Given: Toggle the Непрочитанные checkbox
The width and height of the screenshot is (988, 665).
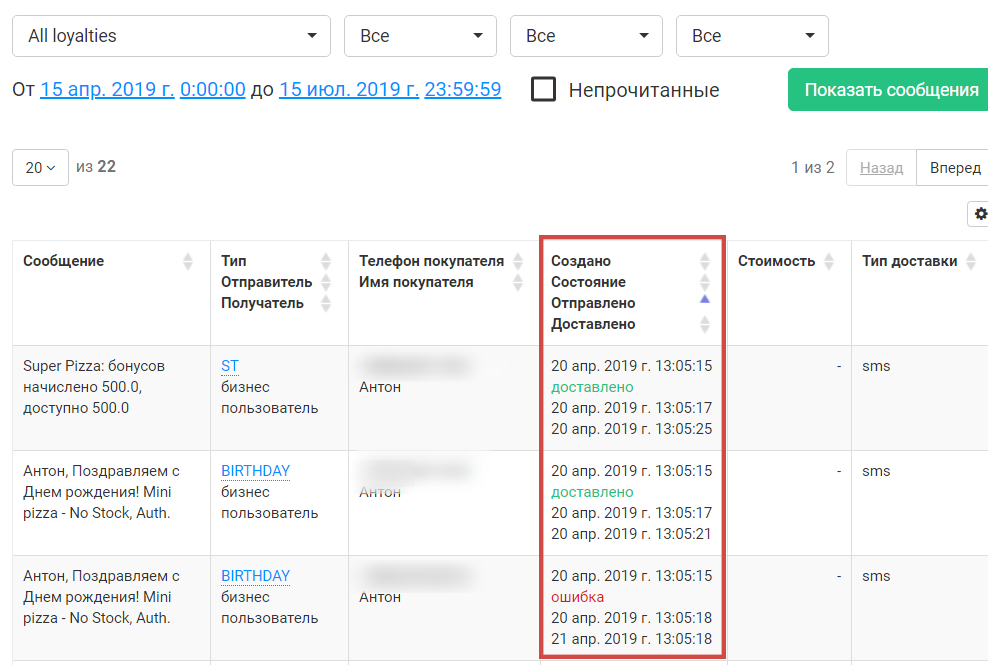Looking at the screenshot, I should point(544,90).
